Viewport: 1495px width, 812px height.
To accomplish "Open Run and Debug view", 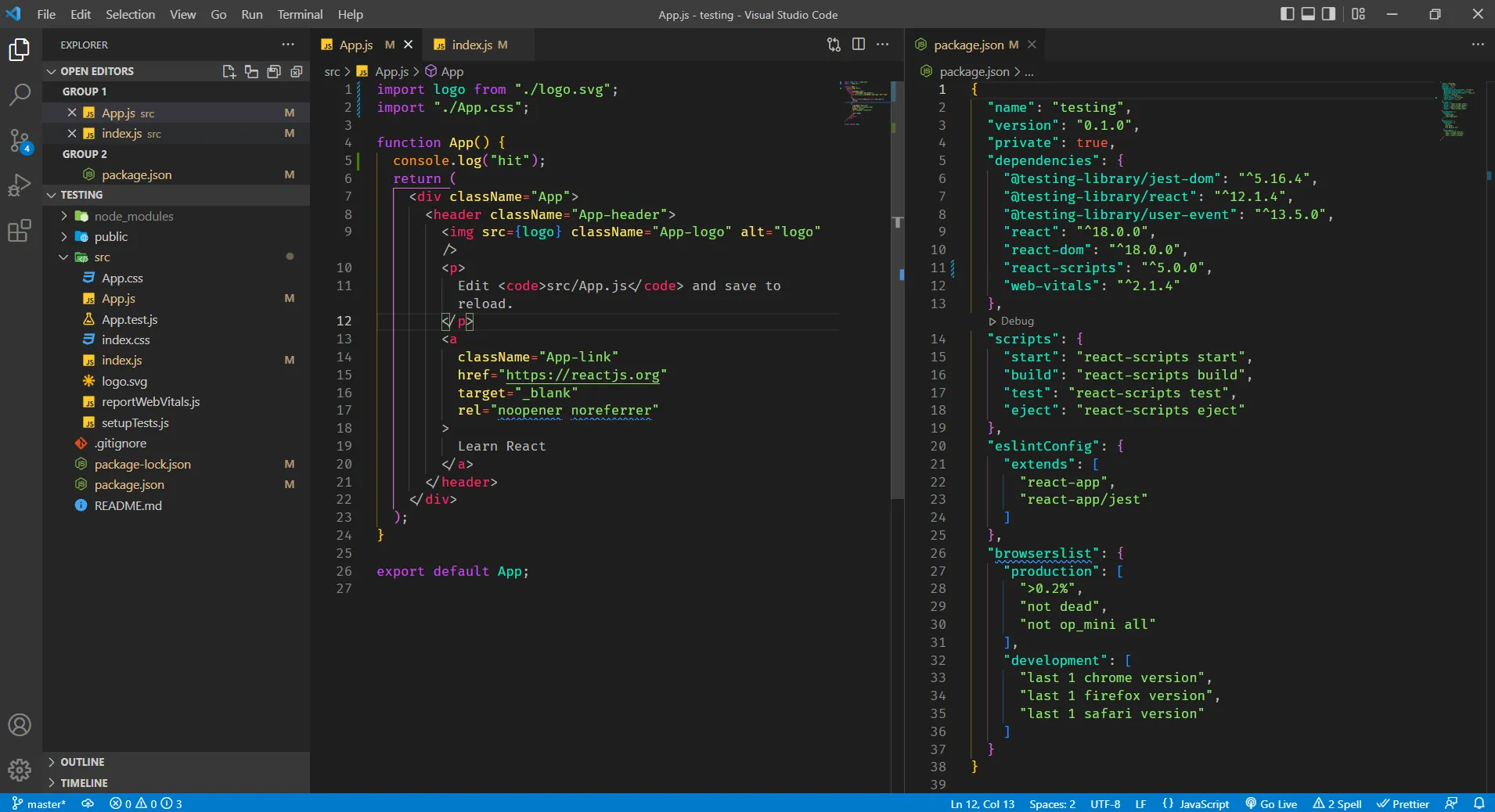I will click(x=20, y=185).
